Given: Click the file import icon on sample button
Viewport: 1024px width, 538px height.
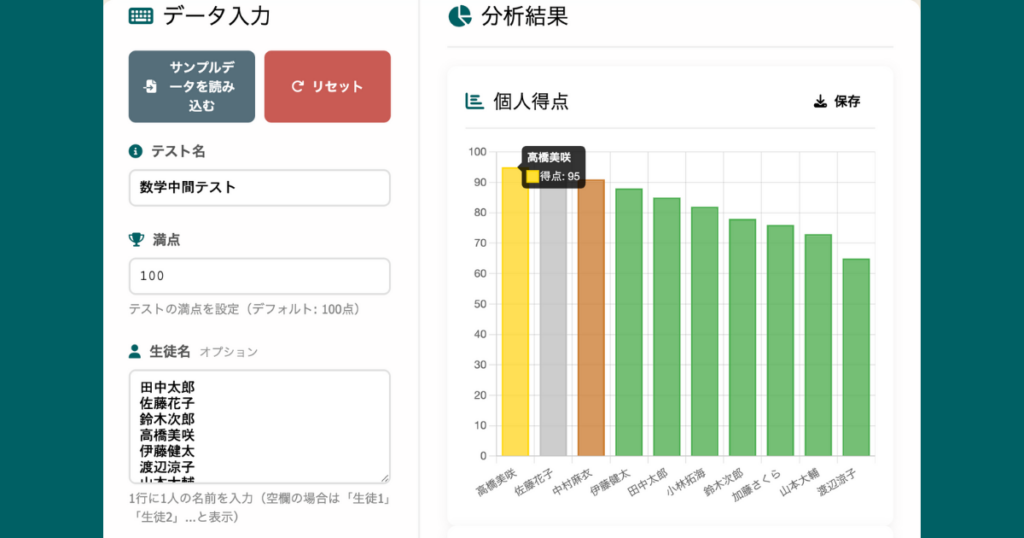Looking at the screenshot, I should (x=150, y=87).
